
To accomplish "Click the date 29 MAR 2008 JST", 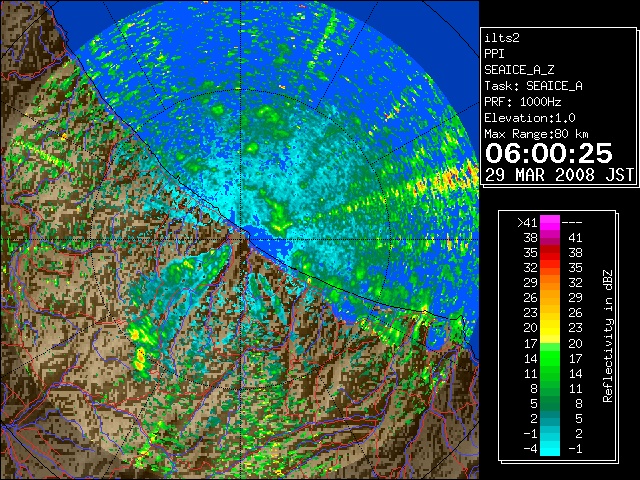I will 559,175.
